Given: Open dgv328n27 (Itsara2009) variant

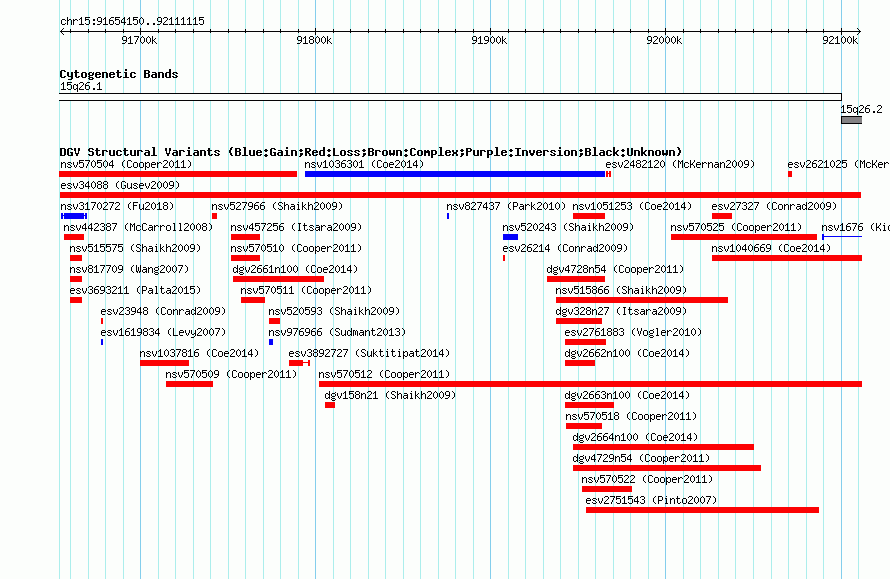Looking at the screenshot, I should coord(622,312).
